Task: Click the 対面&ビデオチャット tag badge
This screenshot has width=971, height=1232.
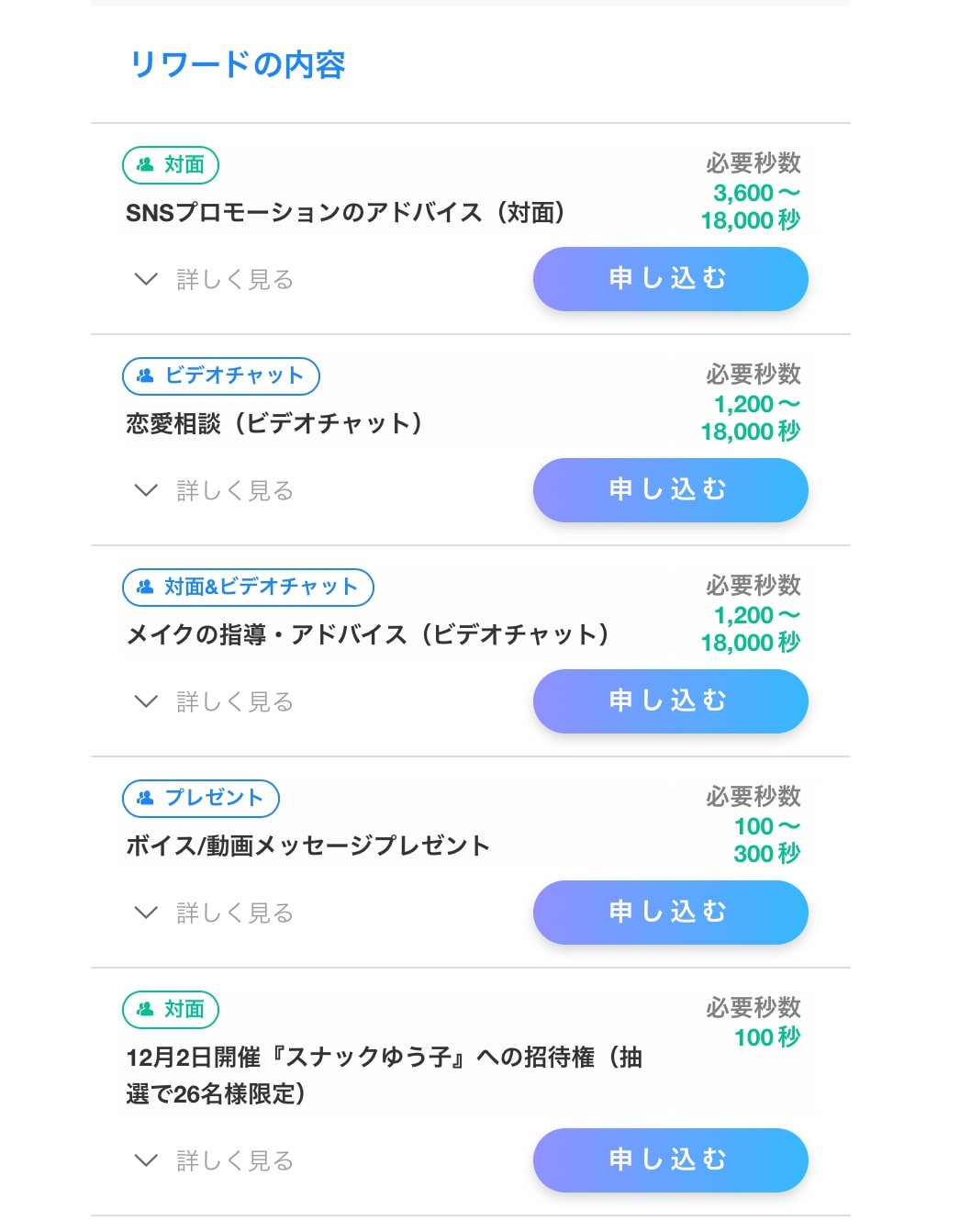Action: click(x=248, y=588)
